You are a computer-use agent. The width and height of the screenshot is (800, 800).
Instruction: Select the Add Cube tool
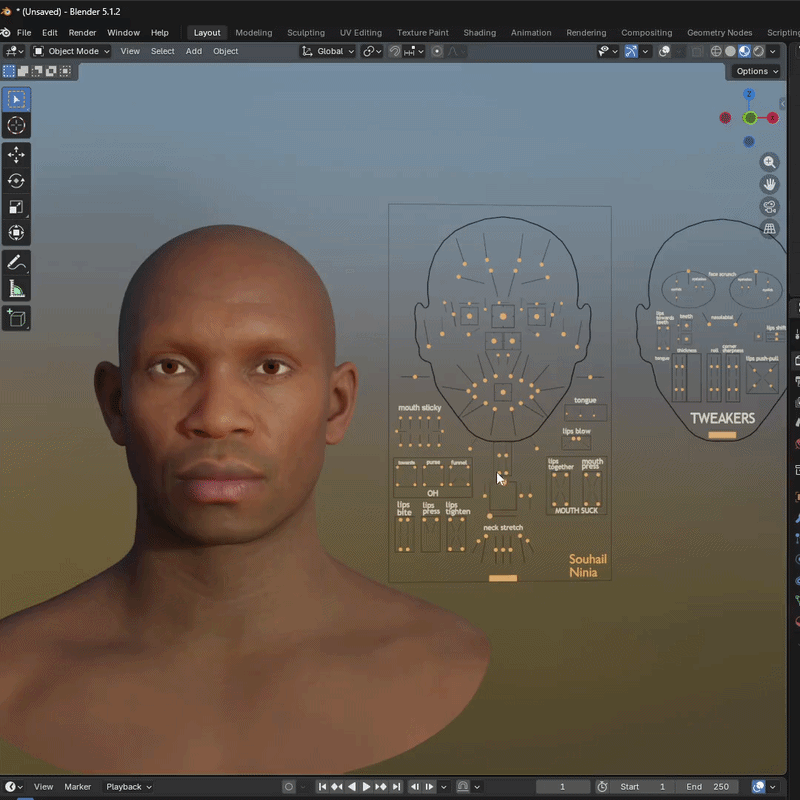[x=16, y=319]
